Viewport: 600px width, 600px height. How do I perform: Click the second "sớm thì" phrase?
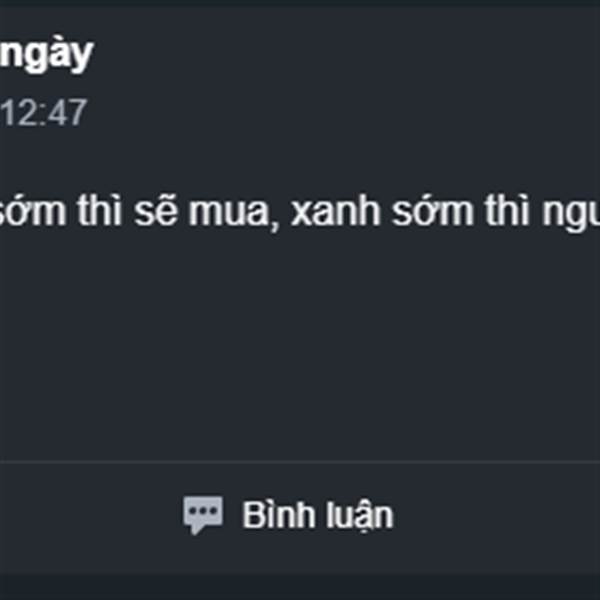462,212
